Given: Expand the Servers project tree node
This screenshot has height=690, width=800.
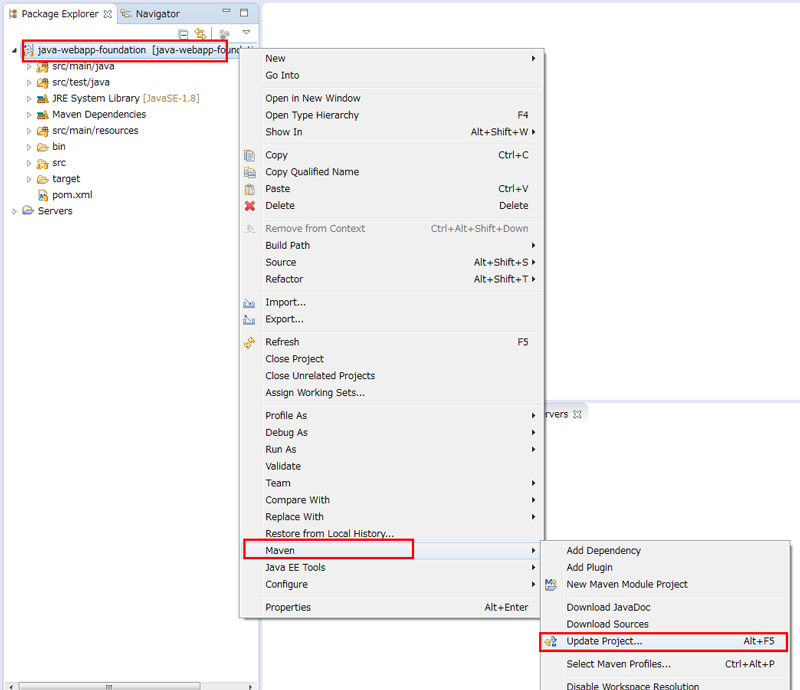Looking at the screenshot, I should (x=14, y=211).
